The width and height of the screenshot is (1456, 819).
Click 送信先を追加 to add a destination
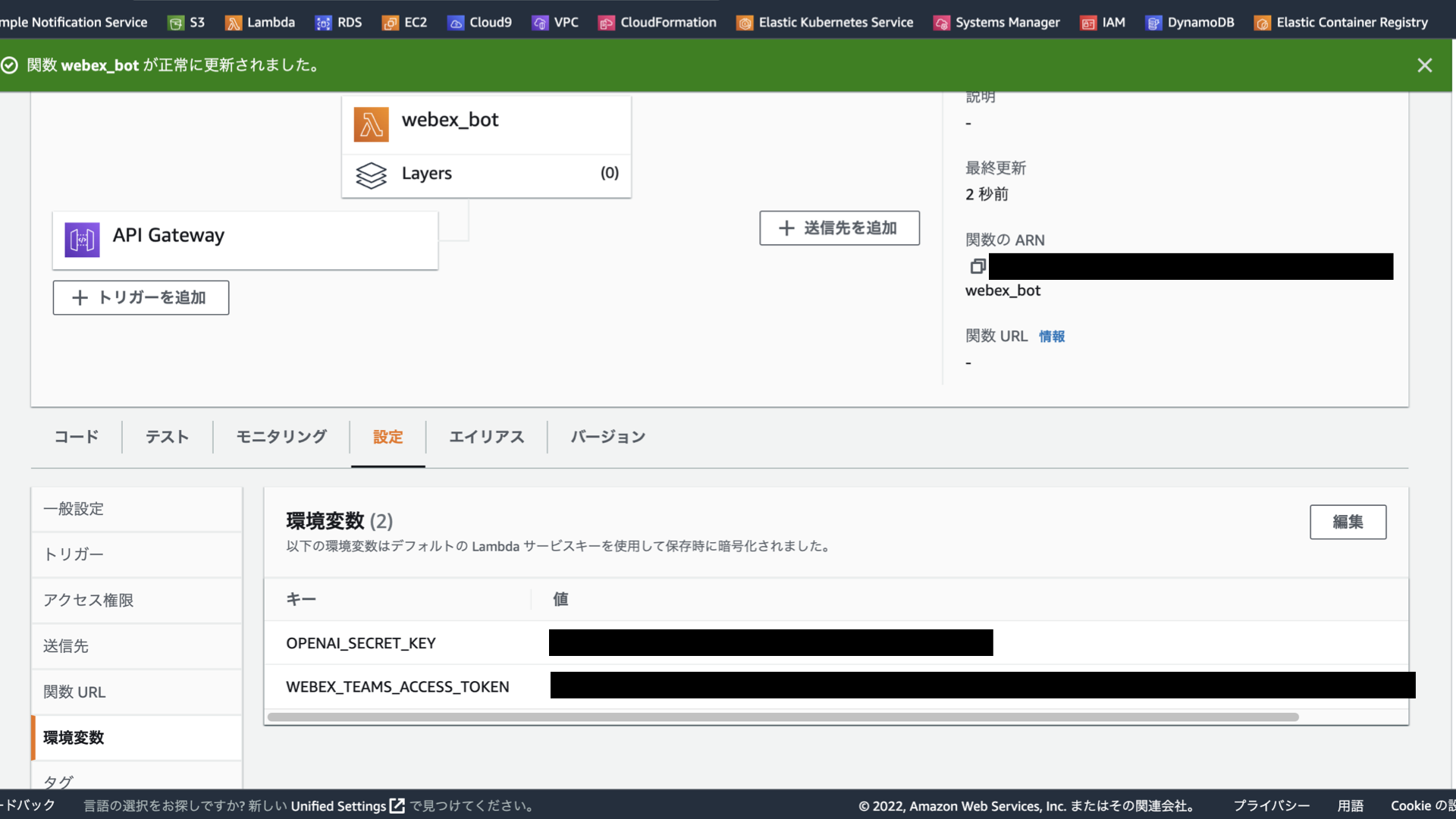pyautogui.click(x=839, y=227)
